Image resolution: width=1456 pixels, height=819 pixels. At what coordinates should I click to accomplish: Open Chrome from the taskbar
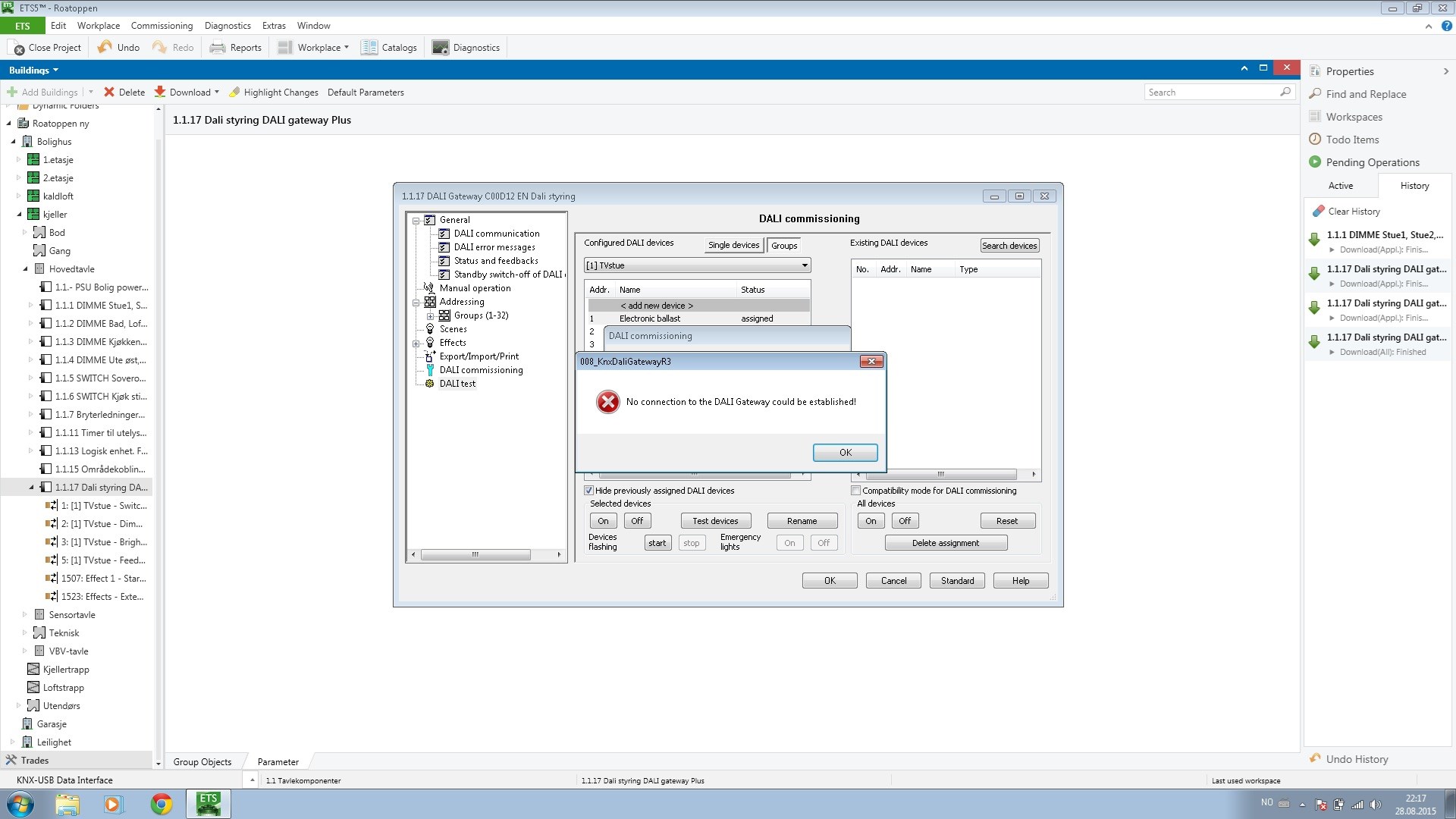(161, 804)
